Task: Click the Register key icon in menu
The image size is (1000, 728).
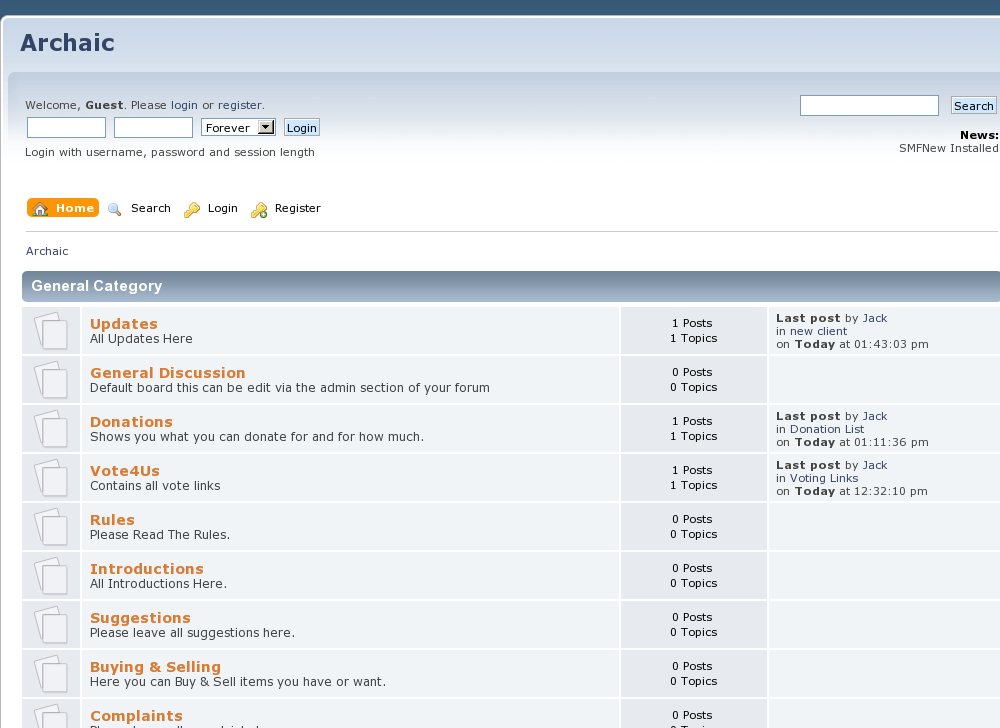Action: coord(259,209)
